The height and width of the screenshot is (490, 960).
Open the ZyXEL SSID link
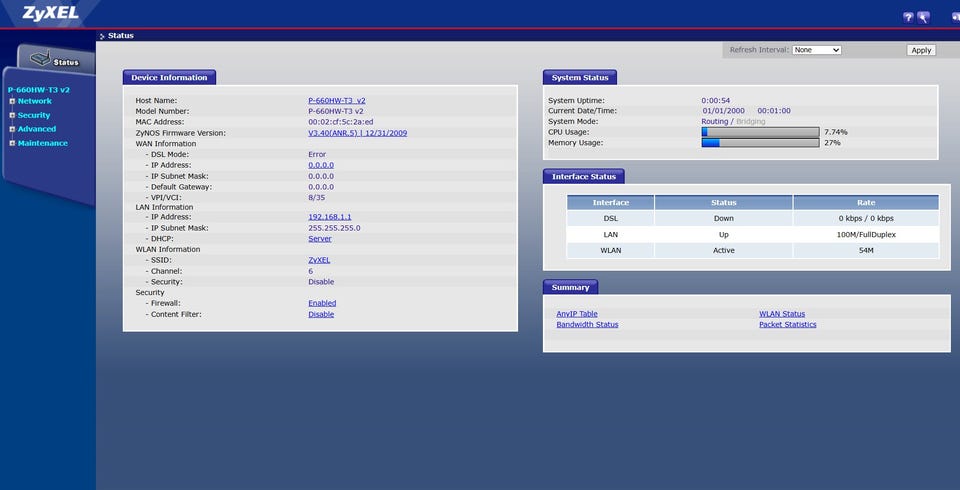(x=319, y=260)
